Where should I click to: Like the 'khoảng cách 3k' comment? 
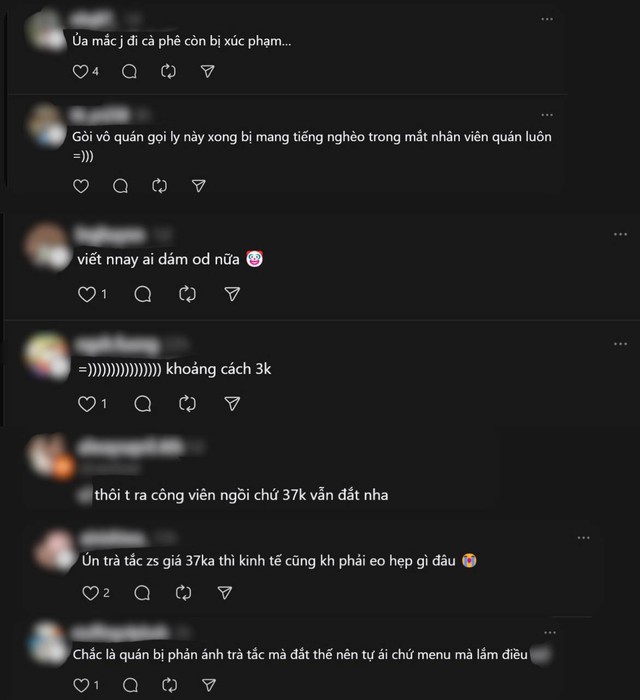(x=87, y=404)
